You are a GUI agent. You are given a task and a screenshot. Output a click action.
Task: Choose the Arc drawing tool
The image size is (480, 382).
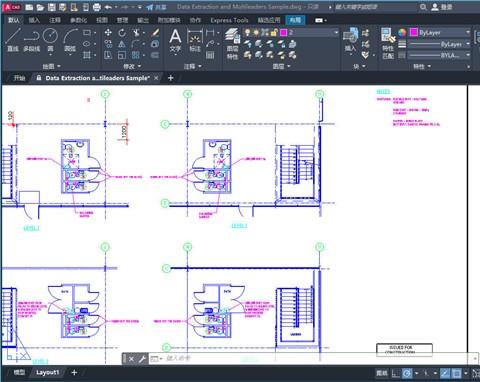click(x=70, y=39)
